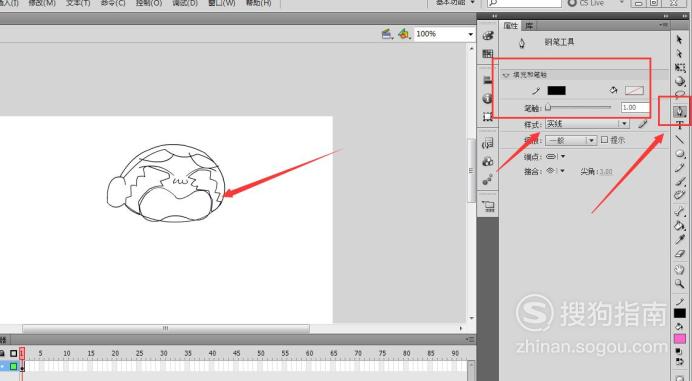Viewport: 692px width, 381px height.
Task: Click the Edit Scene clapperboard icon
Action: tap(387, 34)
